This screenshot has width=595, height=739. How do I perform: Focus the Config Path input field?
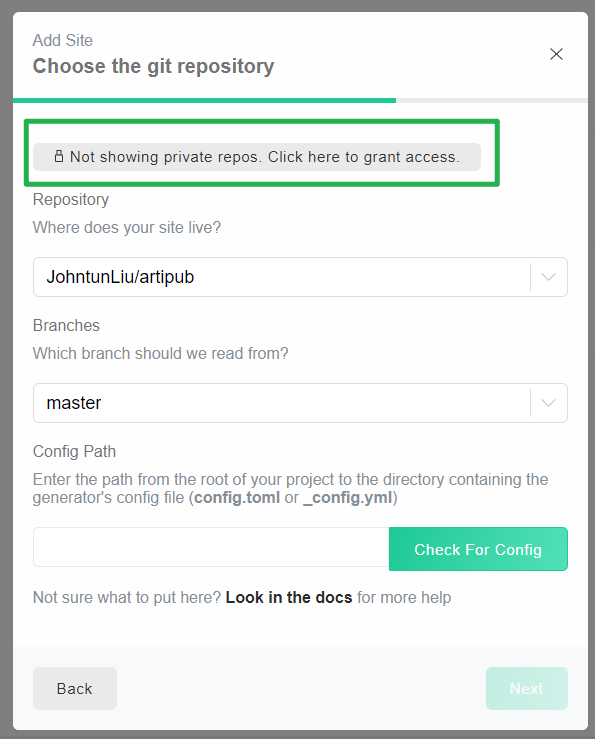211,547
